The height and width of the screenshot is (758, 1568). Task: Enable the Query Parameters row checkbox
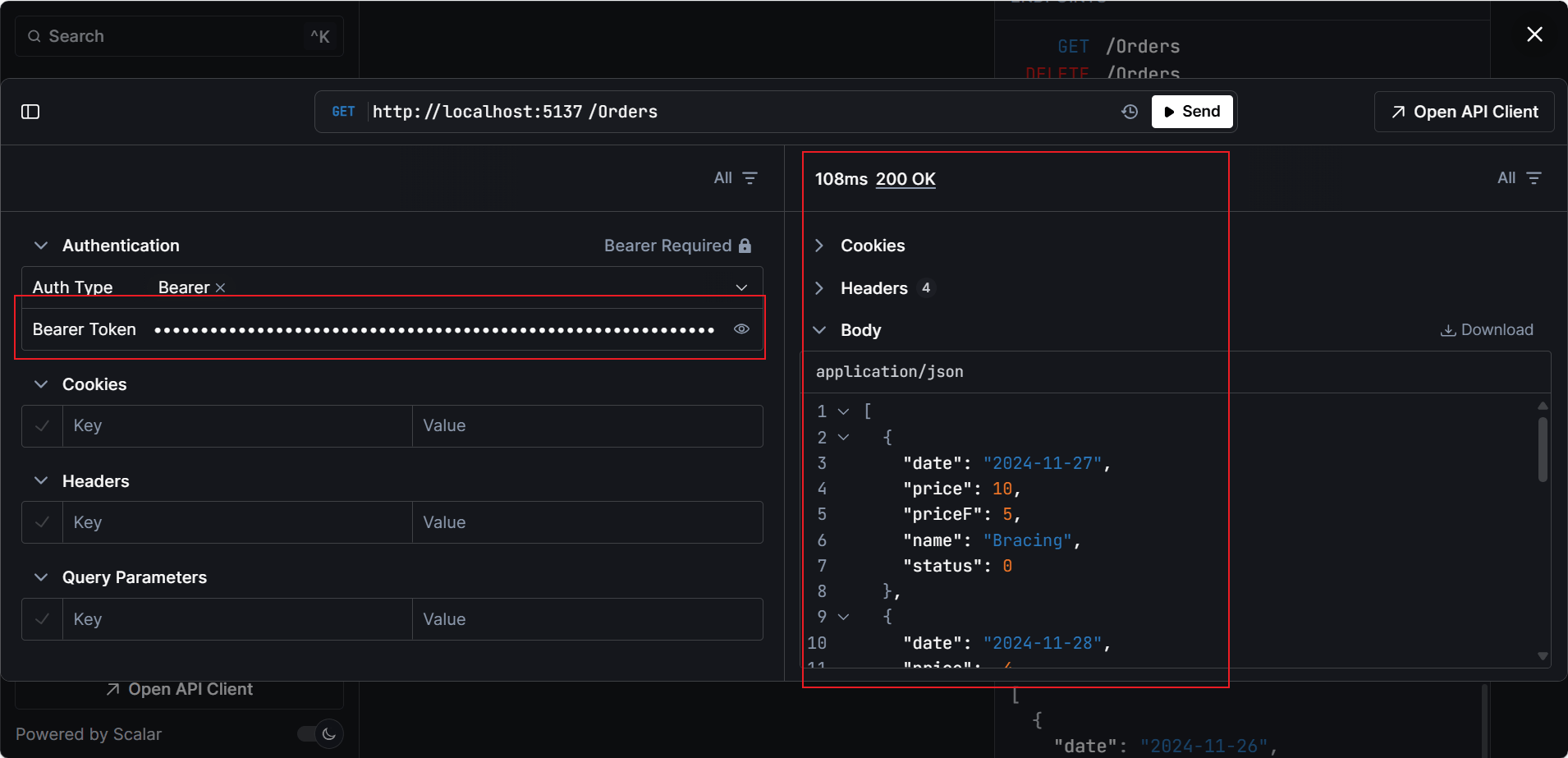click(x=43, y=619)
